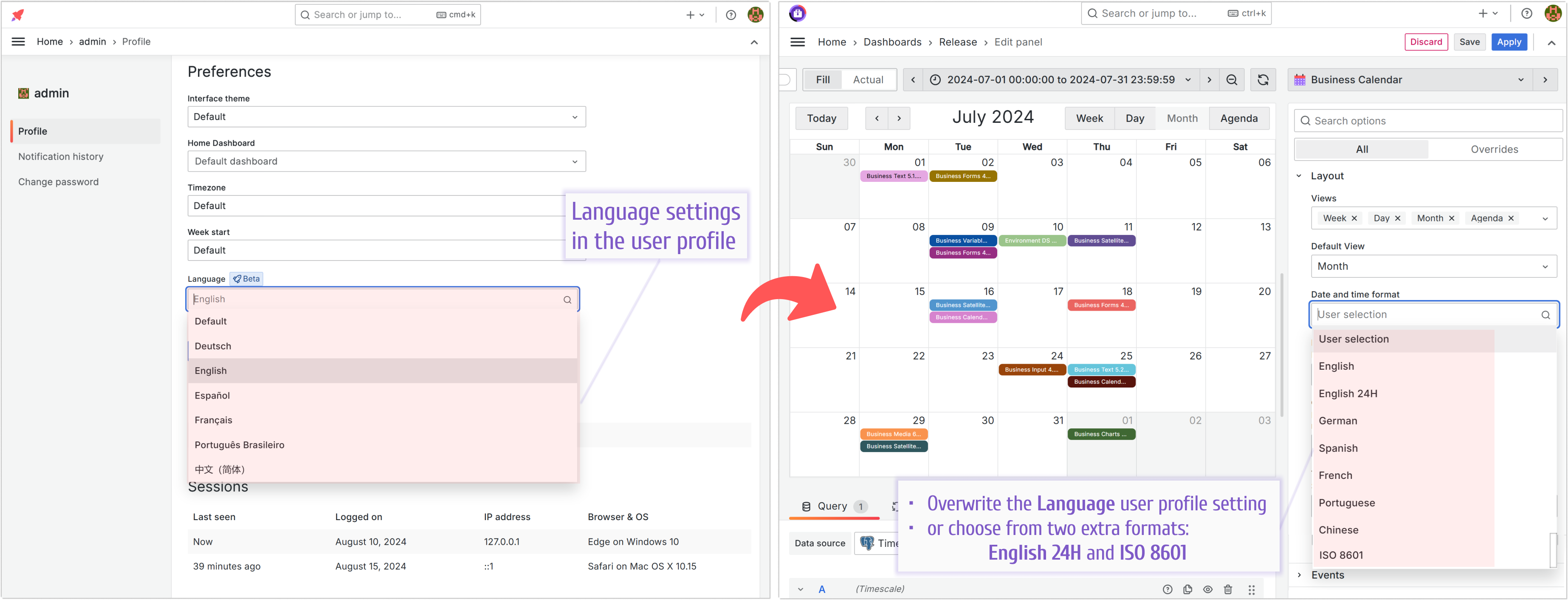Expand the Events section in right panel
The width and height of the screenshot is (1568, 600).
point(1300,575)
